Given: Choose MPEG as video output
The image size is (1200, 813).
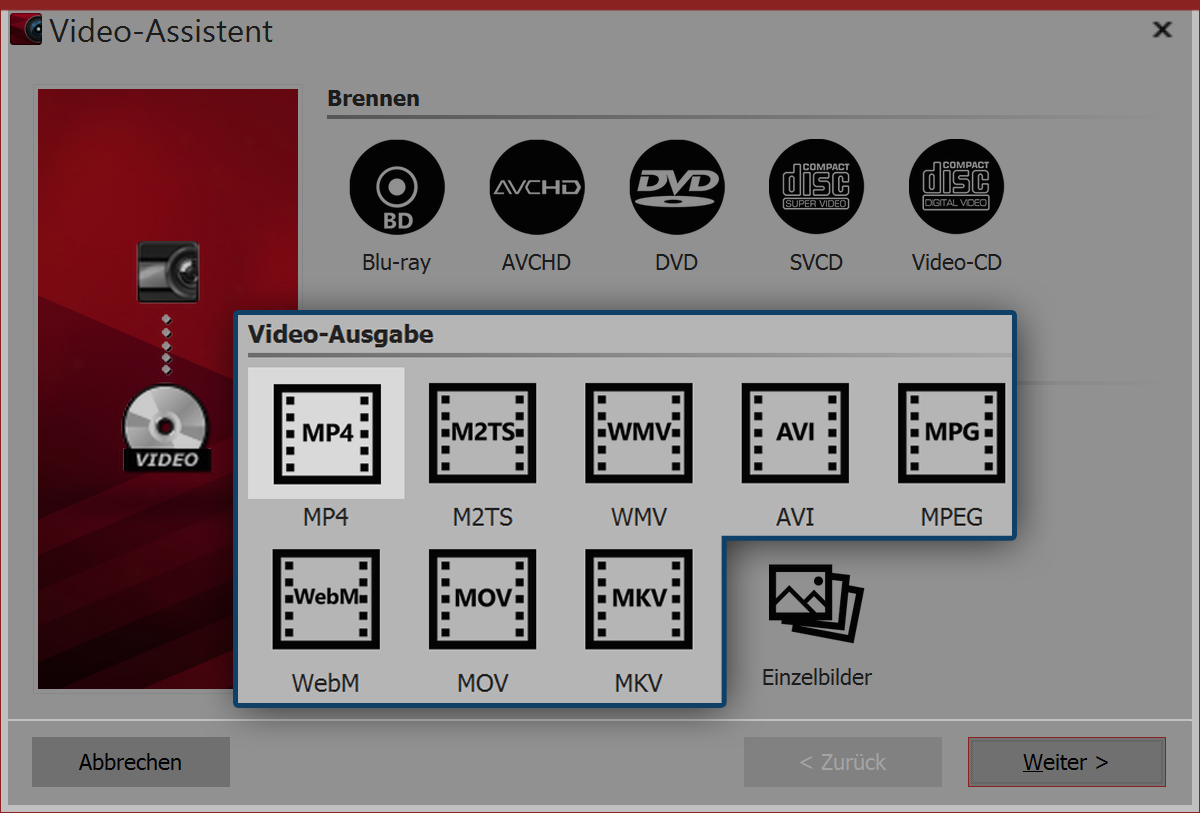Looking at the screenshot, I should coord(951,432).
